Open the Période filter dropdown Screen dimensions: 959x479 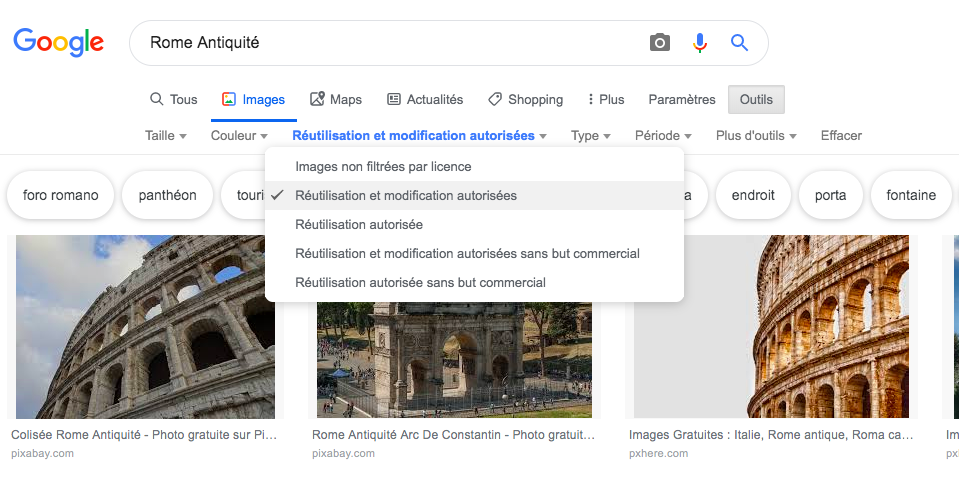click(x=663, y=135)
